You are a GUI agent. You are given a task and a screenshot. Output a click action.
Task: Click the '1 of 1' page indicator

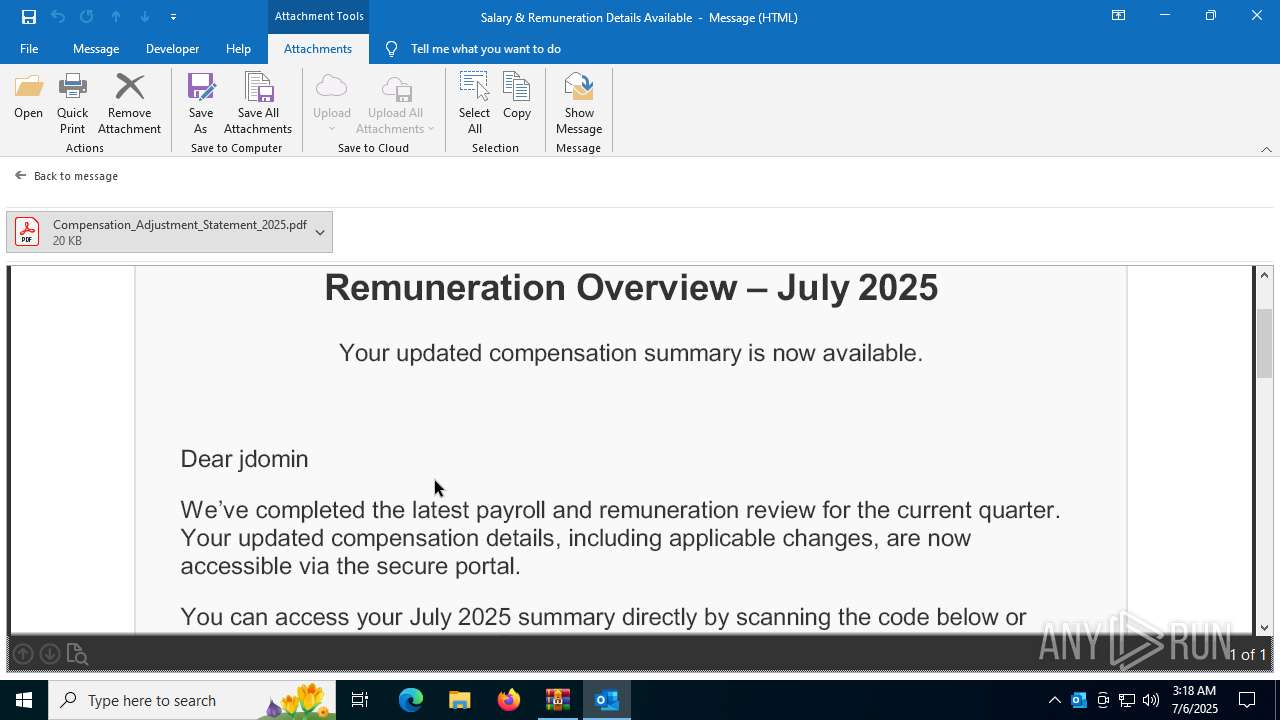click(x=1247, y=655)
